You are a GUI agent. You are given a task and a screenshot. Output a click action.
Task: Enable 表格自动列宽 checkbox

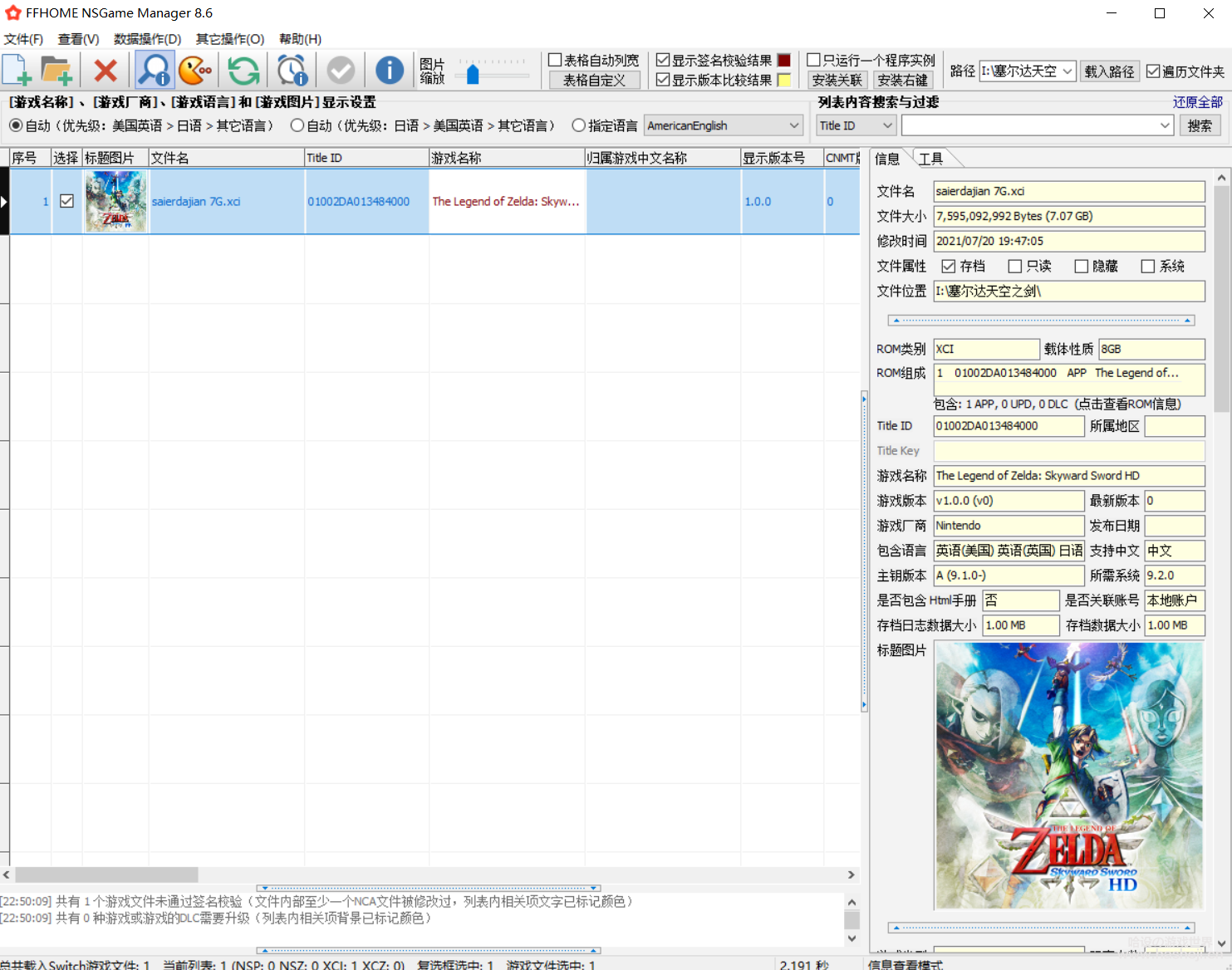click(x=555, y=60)
